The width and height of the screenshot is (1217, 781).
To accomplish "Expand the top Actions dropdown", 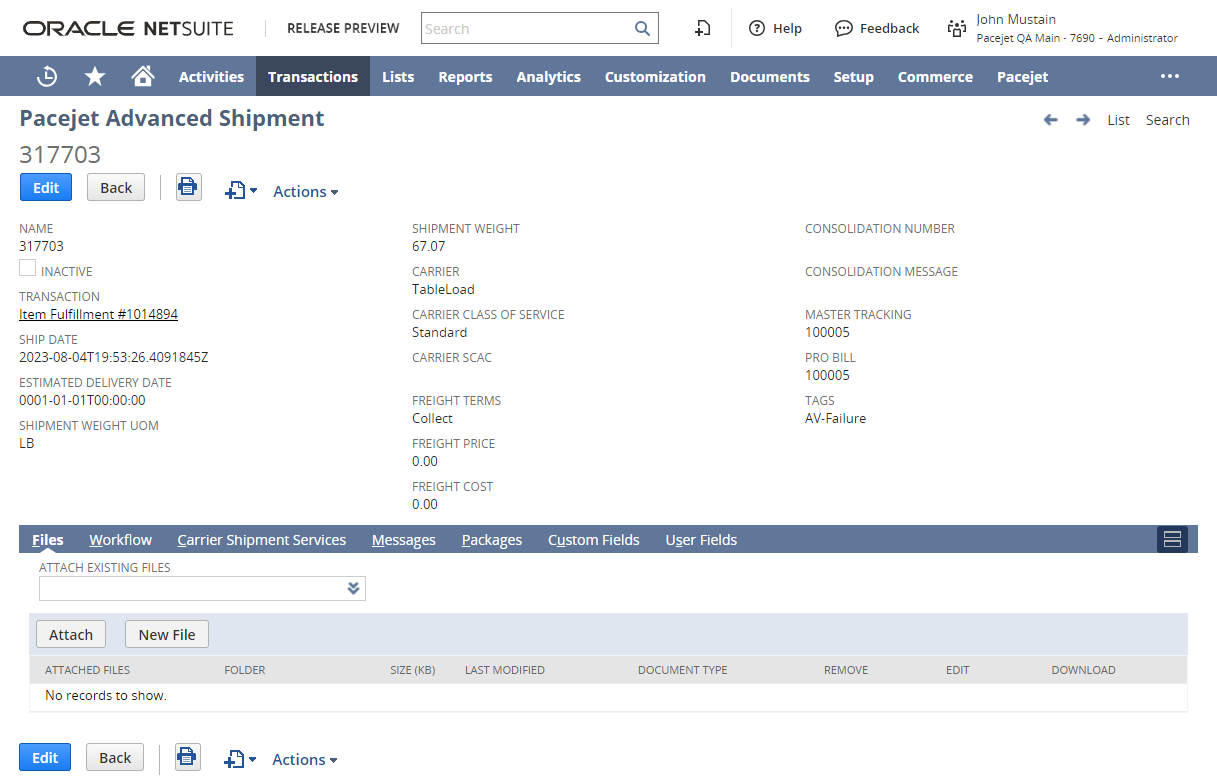I will (x=306, y=192).
